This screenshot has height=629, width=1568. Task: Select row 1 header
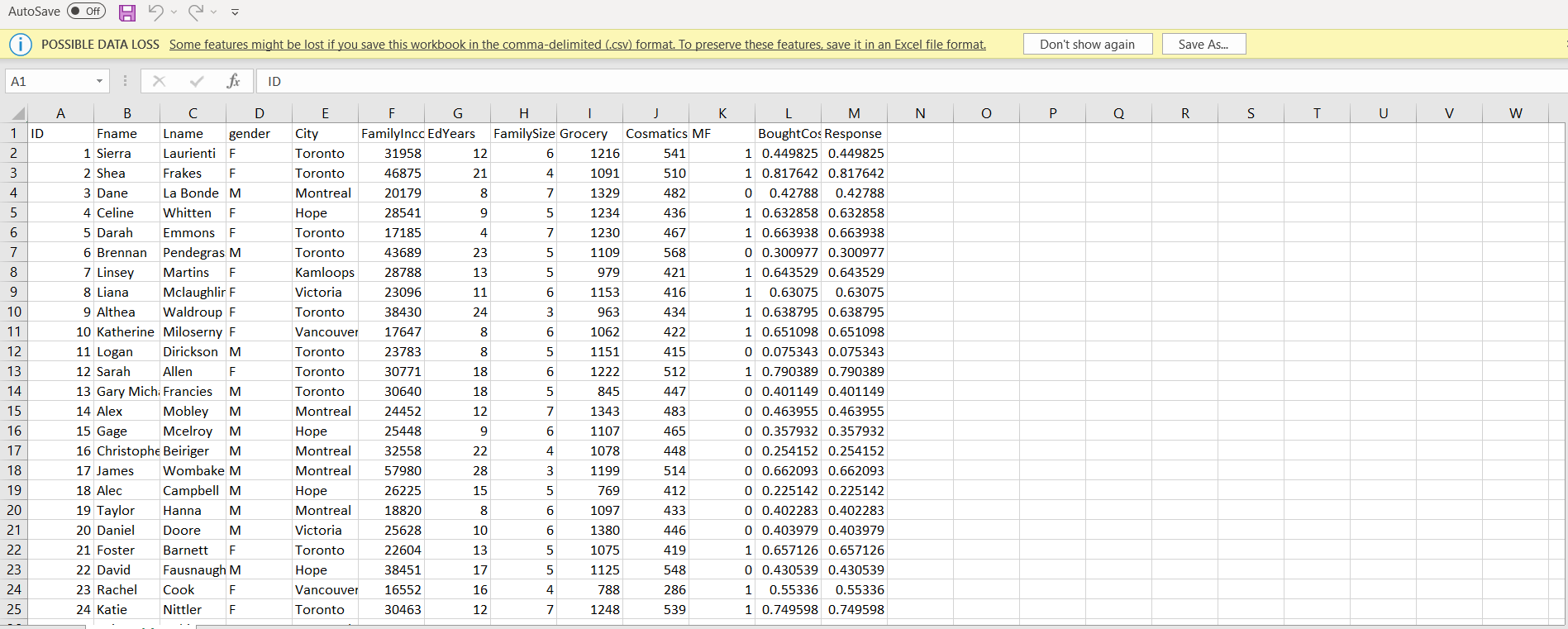14,133
